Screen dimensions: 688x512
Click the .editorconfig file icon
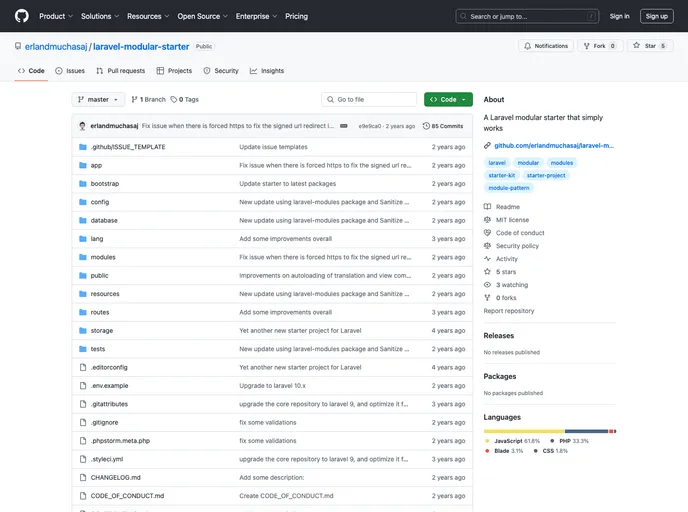[x=82, y=367]
